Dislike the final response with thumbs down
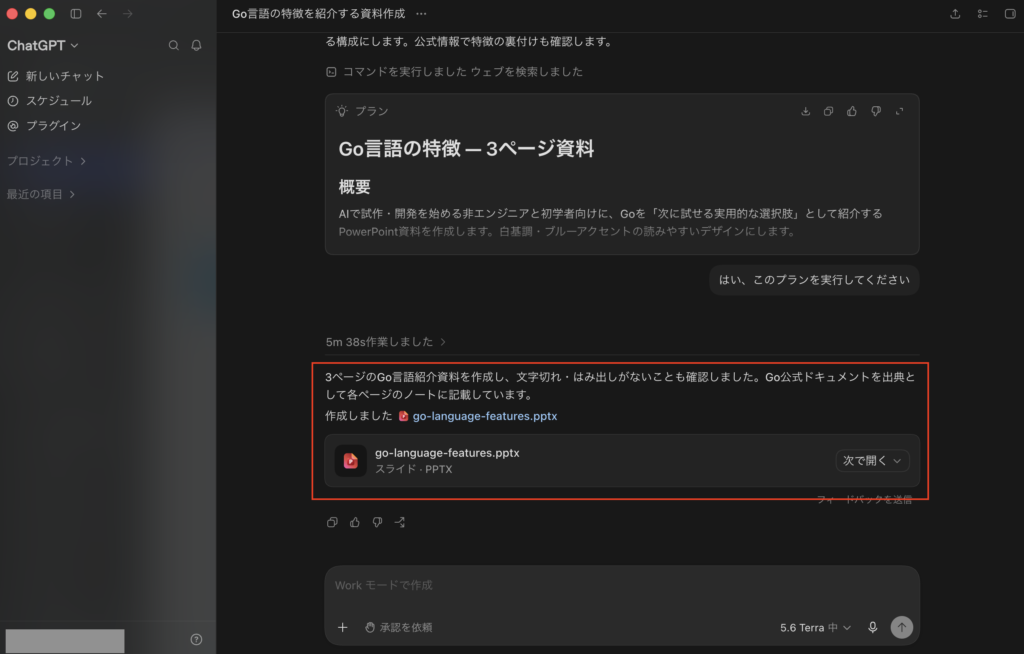 click(x=377, y=522)
